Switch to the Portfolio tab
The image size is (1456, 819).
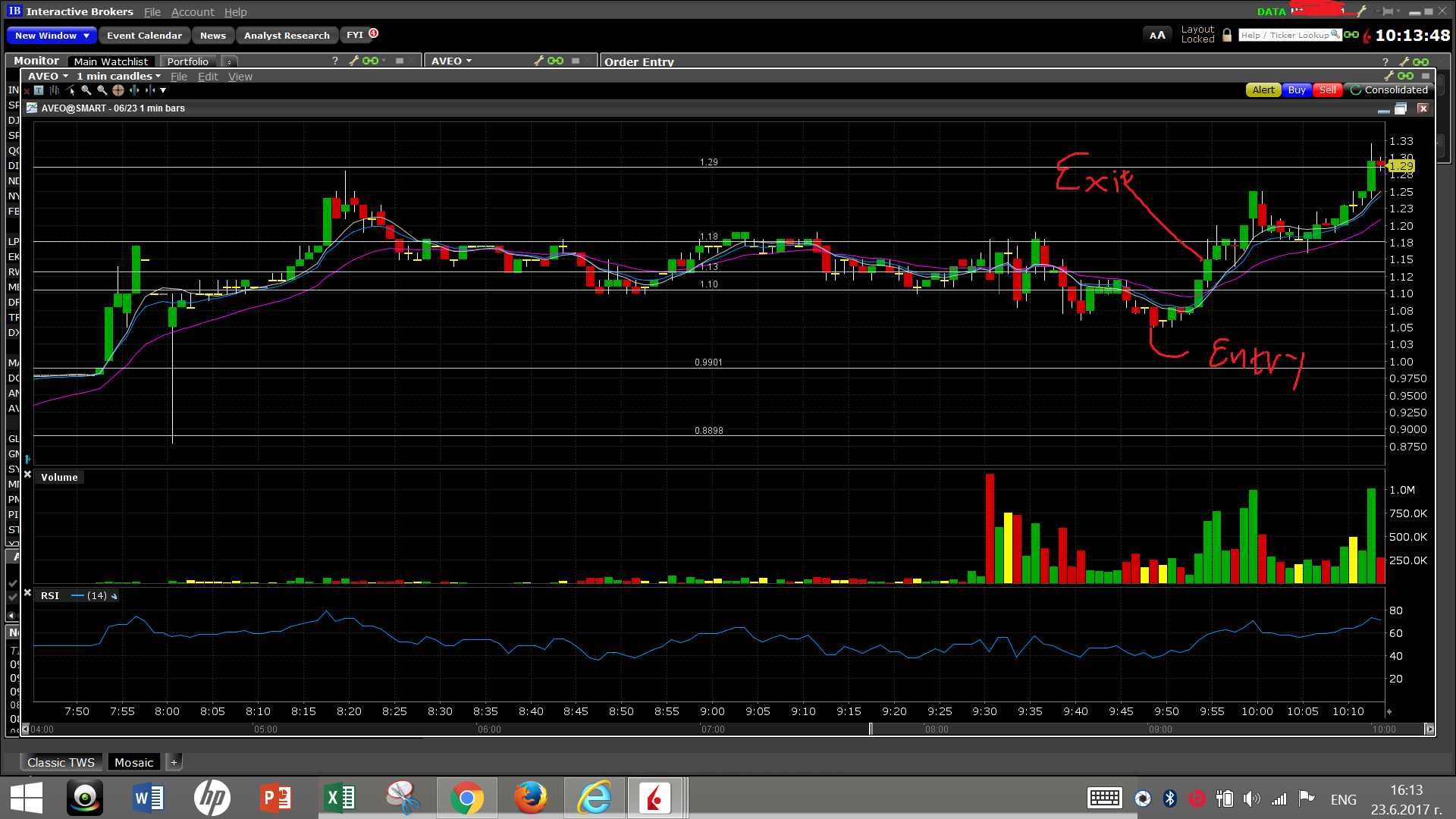pos(187,61)
